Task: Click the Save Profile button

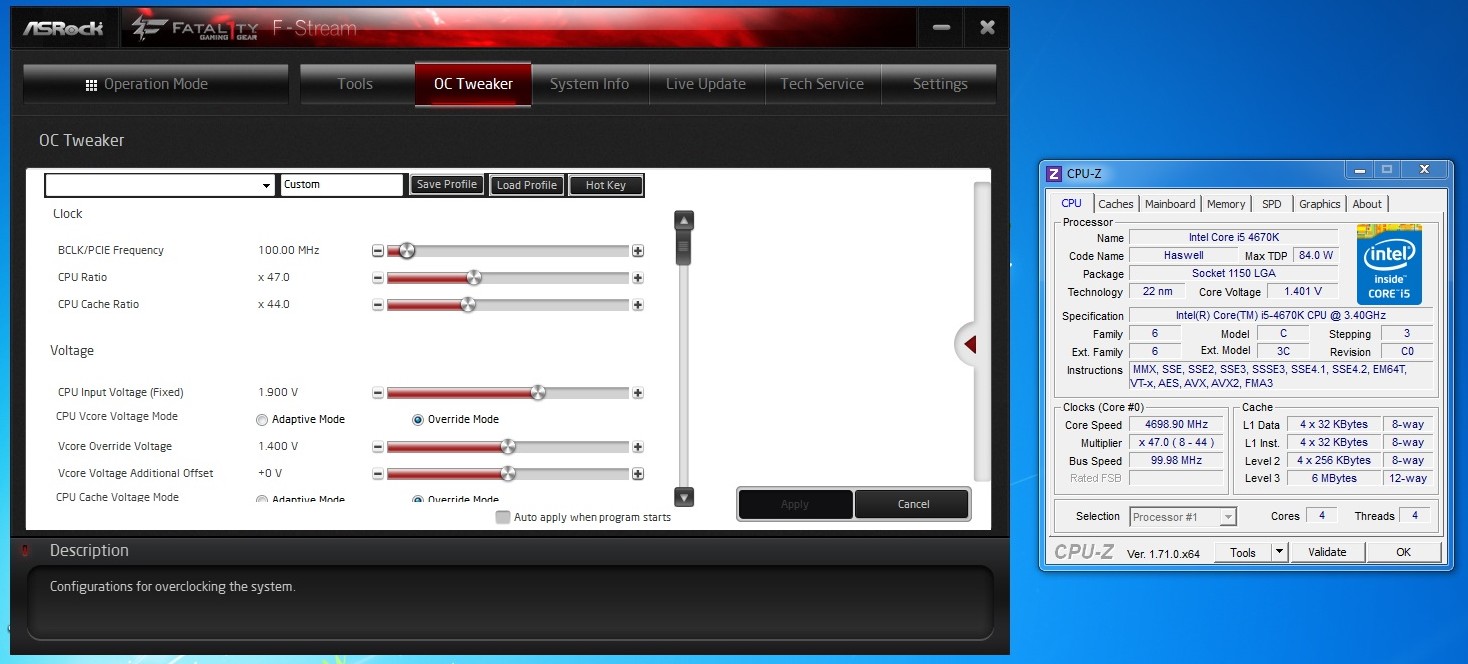Action: coord(447,185)
